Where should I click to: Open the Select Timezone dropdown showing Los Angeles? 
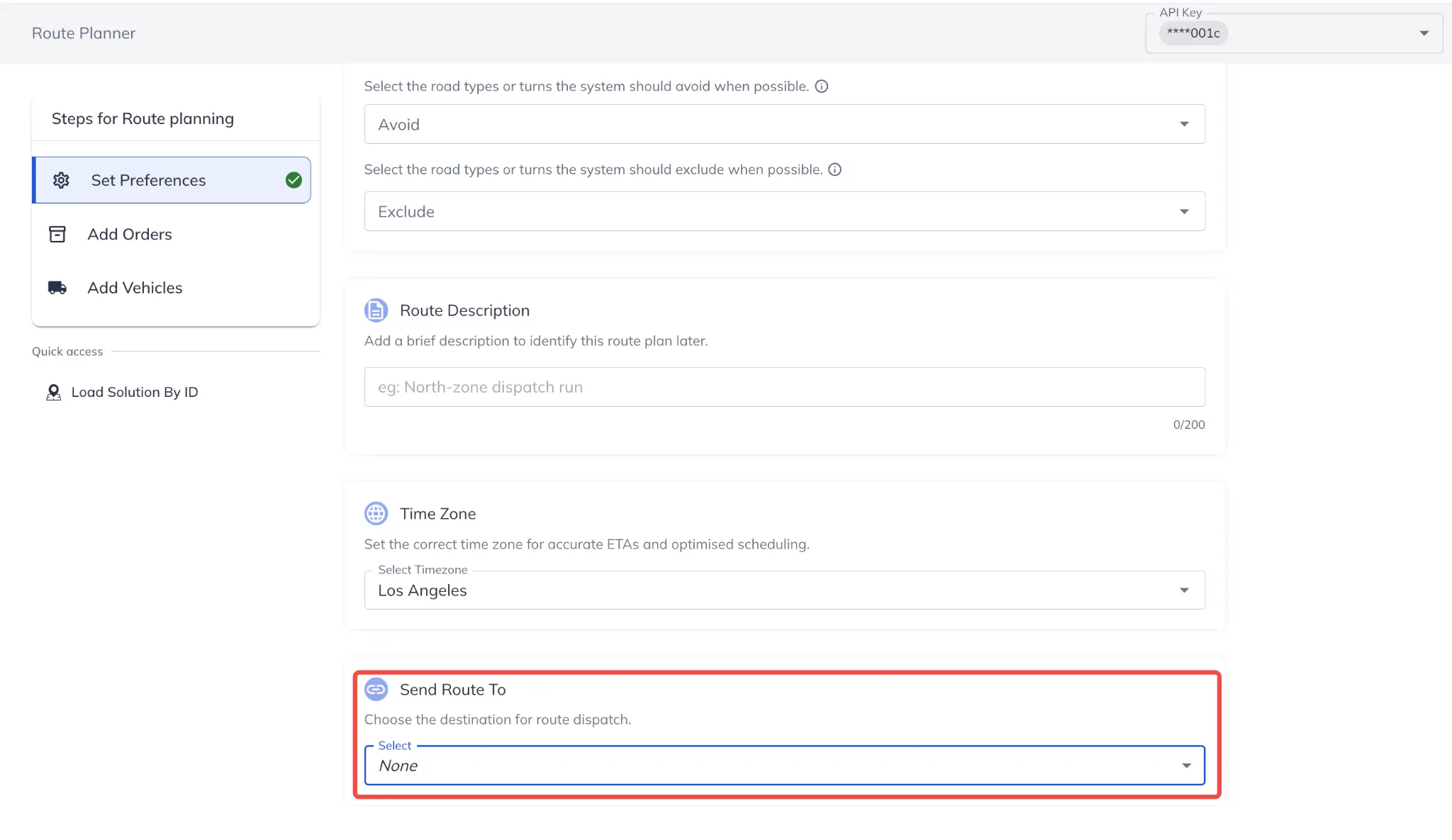(784, 590)
